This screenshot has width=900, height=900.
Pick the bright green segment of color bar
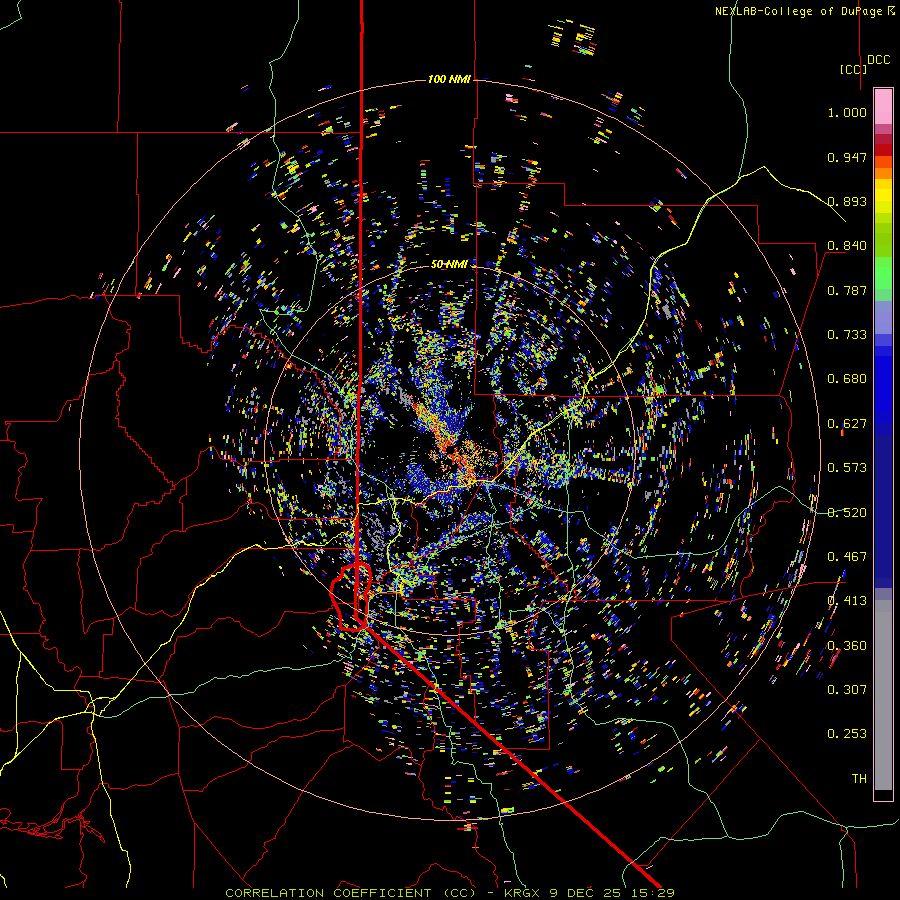pos(883,273)
